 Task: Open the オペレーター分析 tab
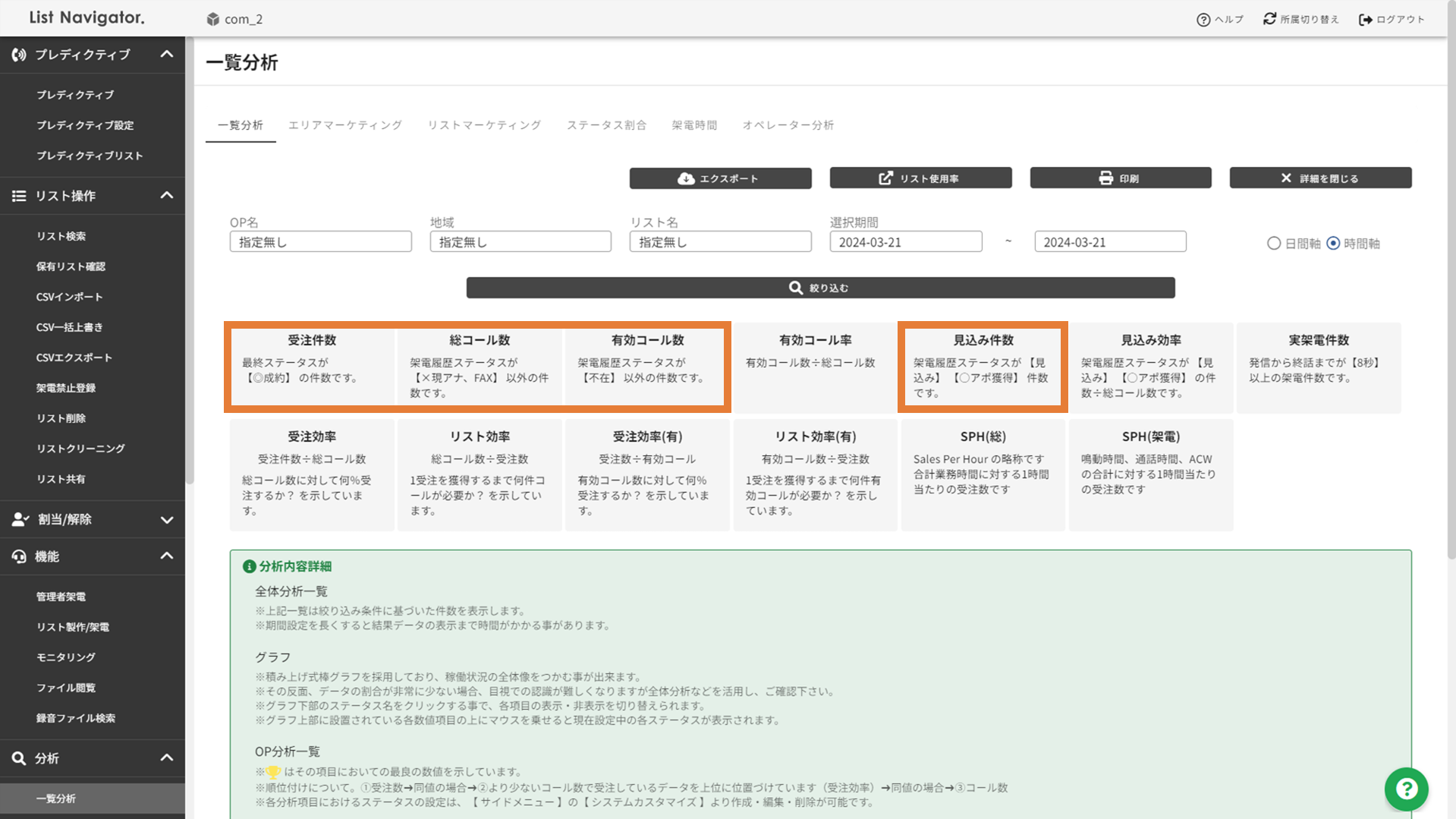[x=788, y=125]
